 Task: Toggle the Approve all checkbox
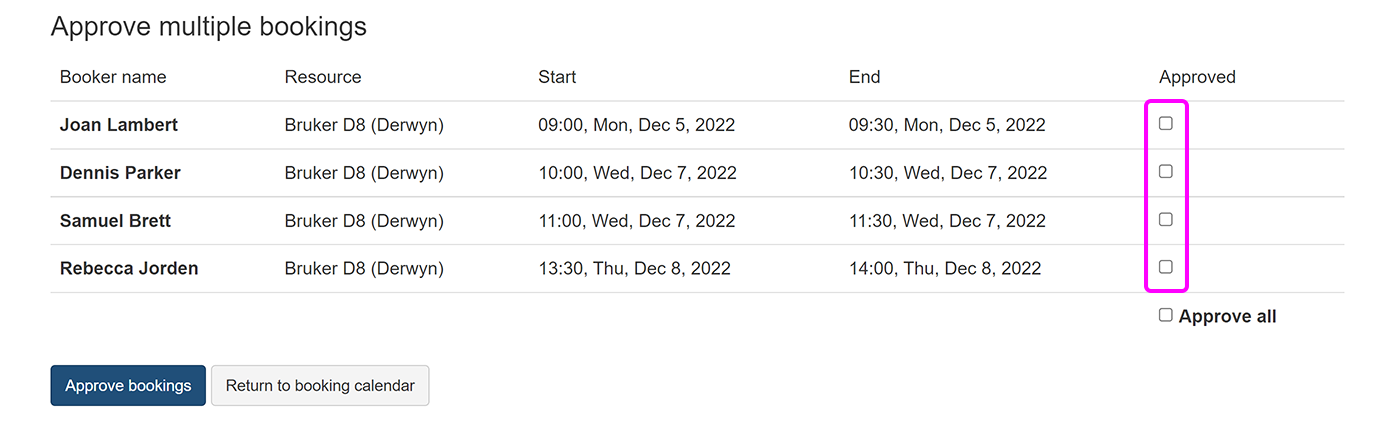(x=1165, y=315)
